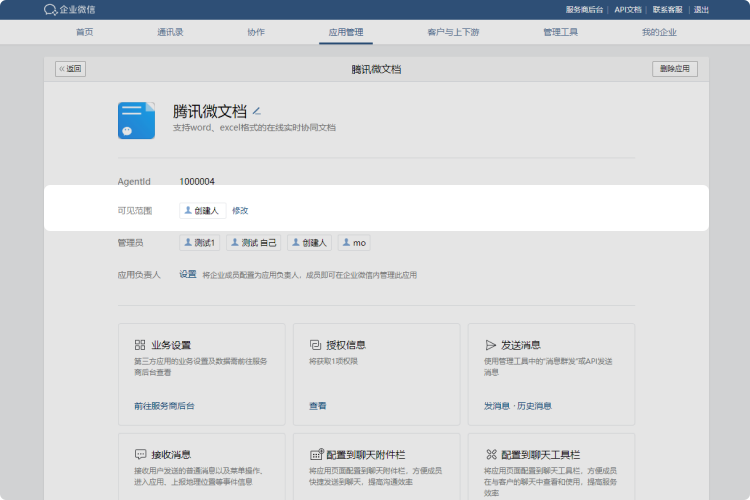Screen dimensions: 750x500
Task: Click the 测试 自己 administrator tag
Action: click(x=254, y=243)
